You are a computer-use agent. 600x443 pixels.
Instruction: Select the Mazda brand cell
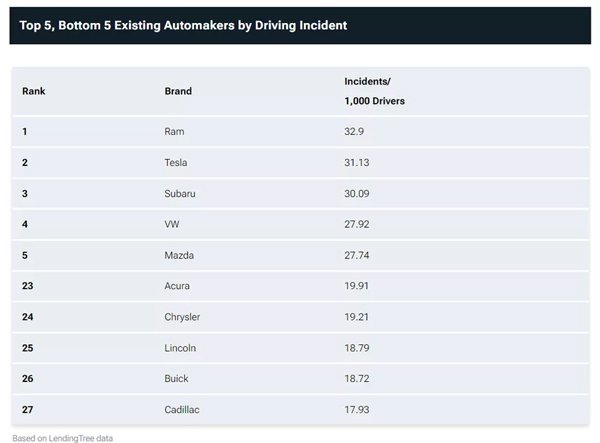(179, 255)
